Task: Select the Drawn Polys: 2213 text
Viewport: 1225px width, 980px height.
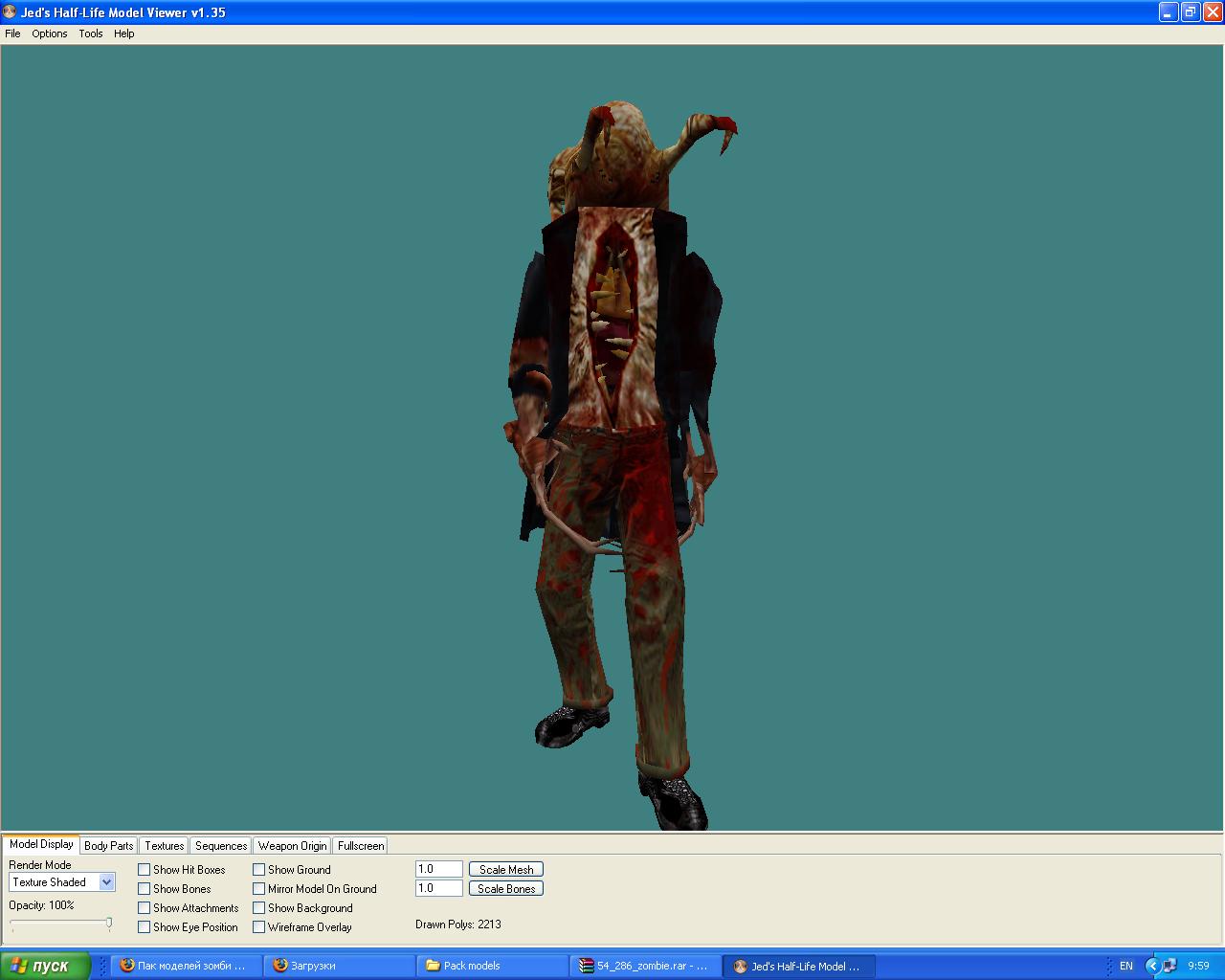Action: coord(458,924)
